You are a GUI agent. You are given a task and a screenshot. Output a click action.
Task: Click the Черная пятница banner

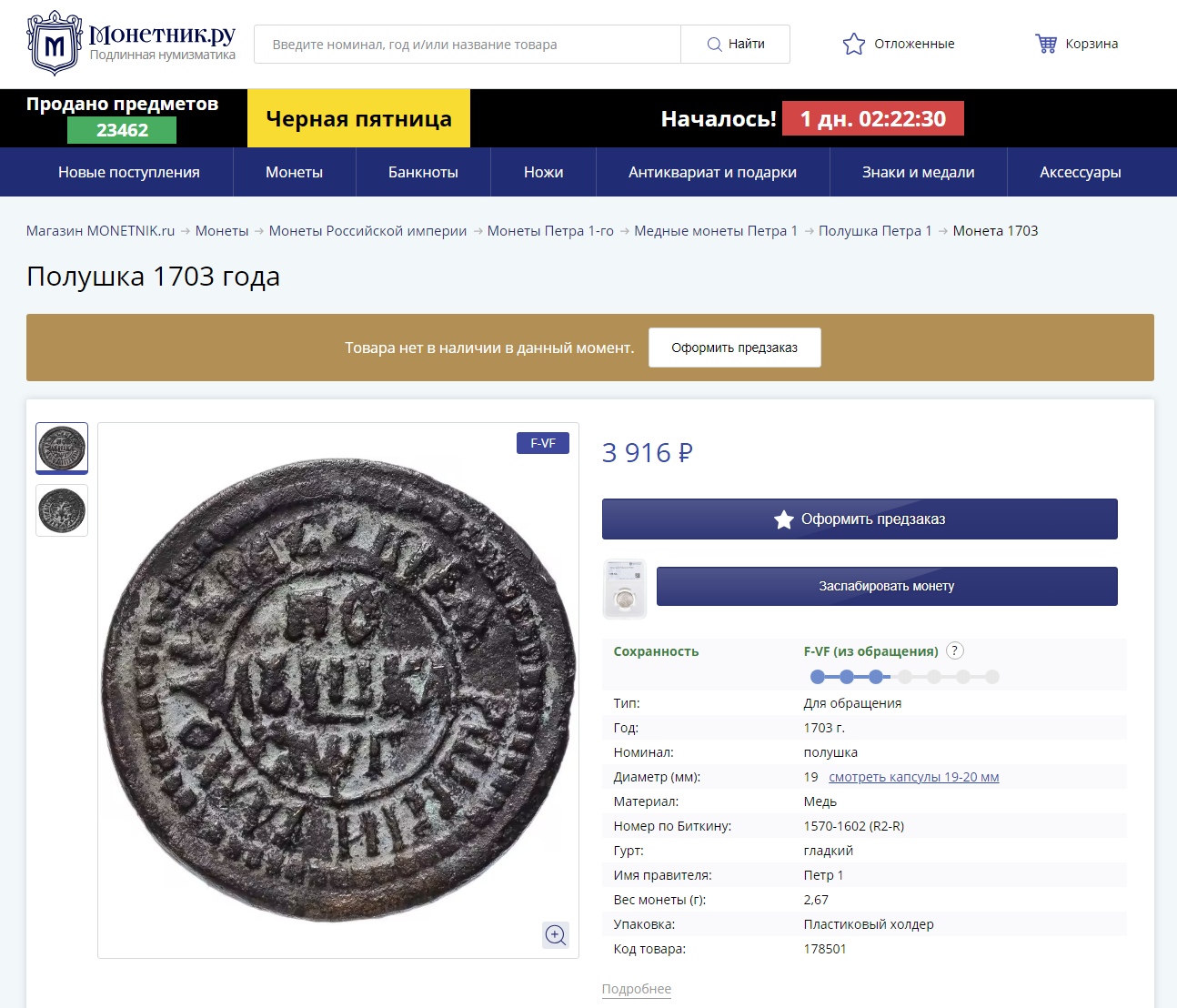tap(358, 119)
